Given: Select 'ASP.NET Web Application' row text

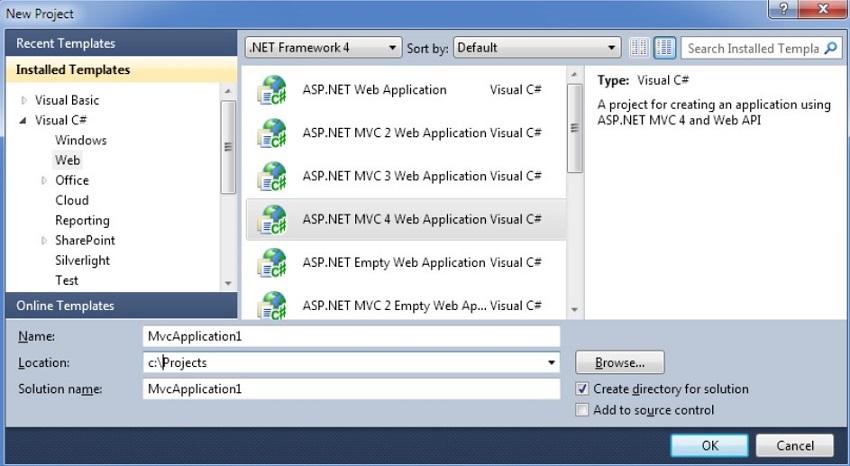Looking at the screenshot, I should click(375, 90).
